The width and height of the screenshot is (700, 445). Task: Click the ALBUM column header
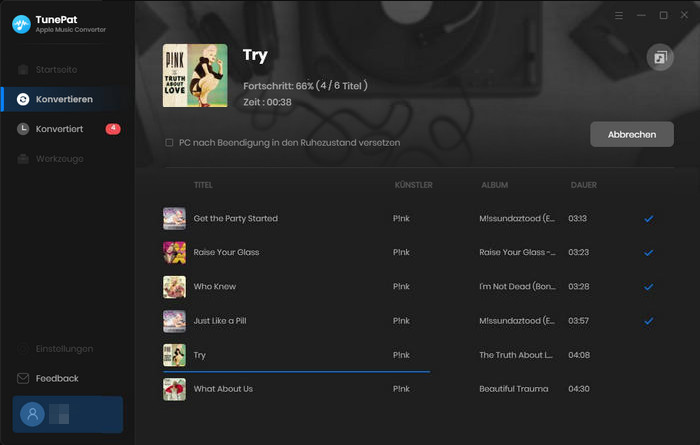coord(494,185)
